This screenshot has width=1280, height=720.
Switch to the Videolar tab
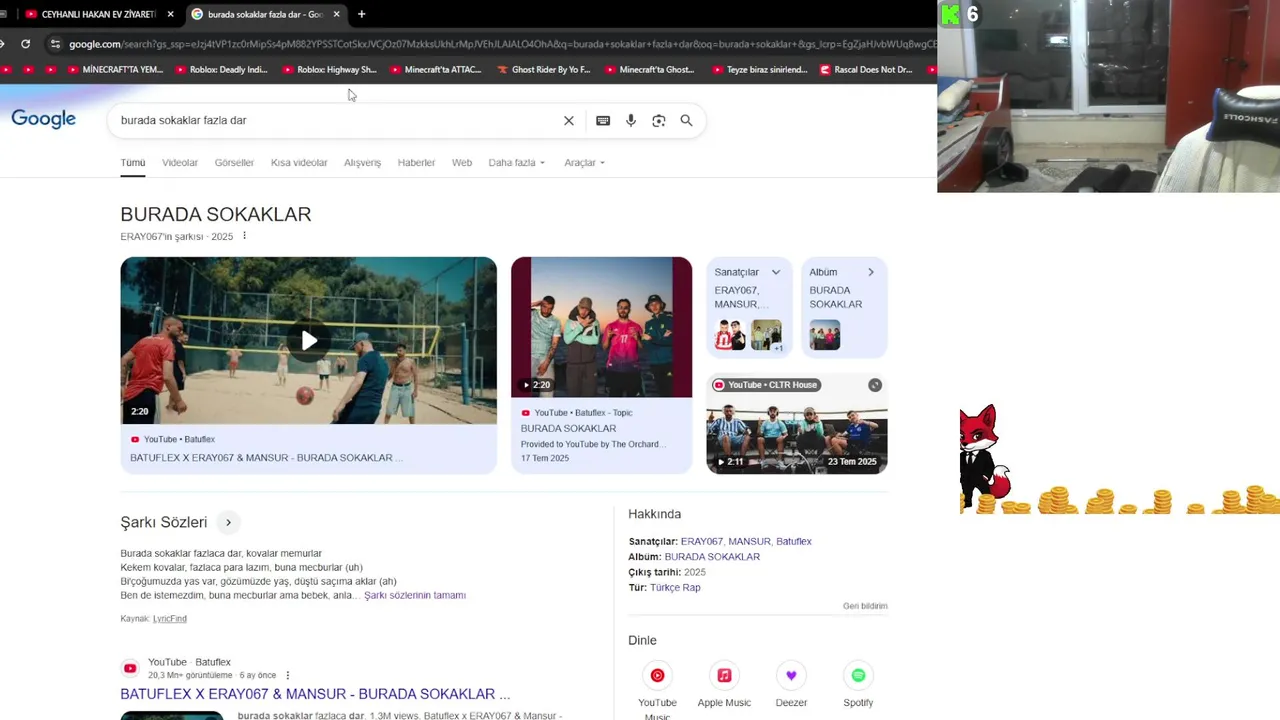[x=180, y=163]
